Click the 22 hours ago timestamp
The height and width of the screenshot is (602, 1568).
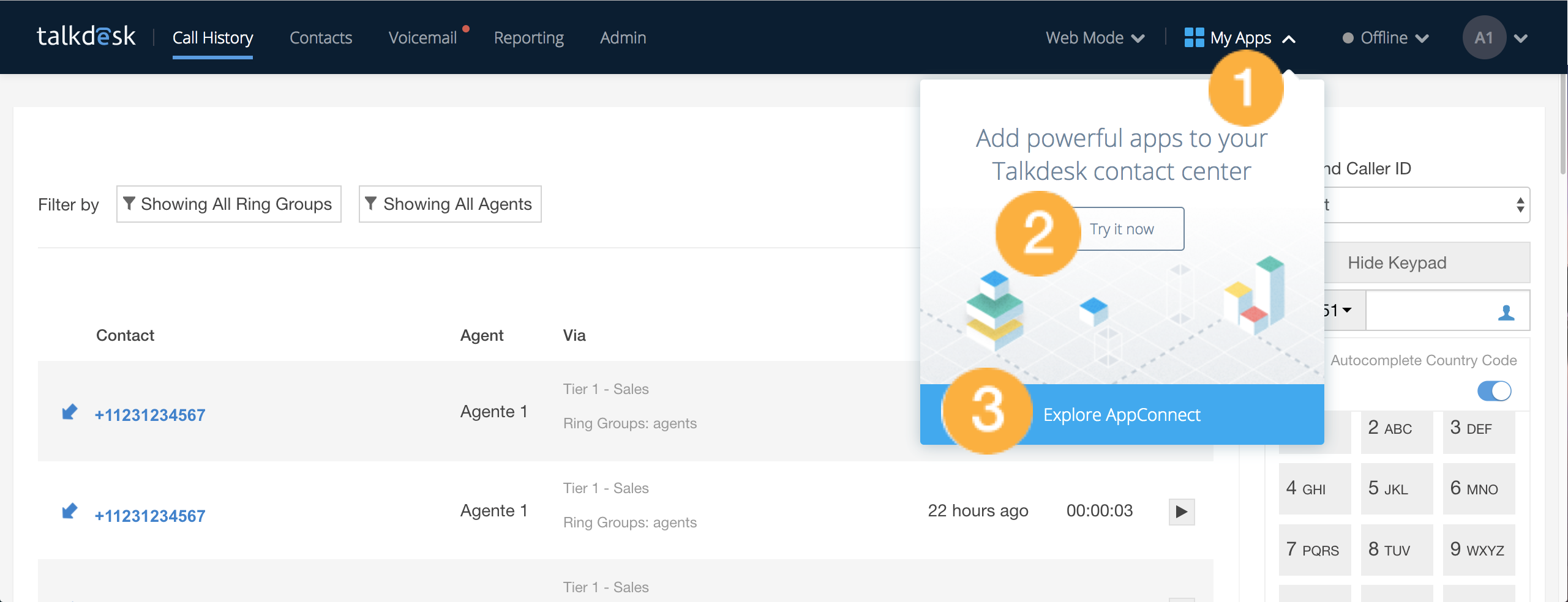(x=978, y=511)
